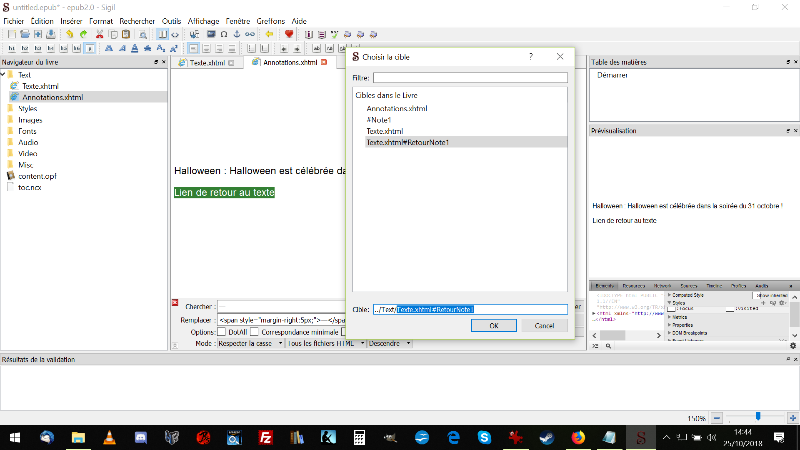Open the Outils menu
Screen dimensions: 800x450
(171, 20)
